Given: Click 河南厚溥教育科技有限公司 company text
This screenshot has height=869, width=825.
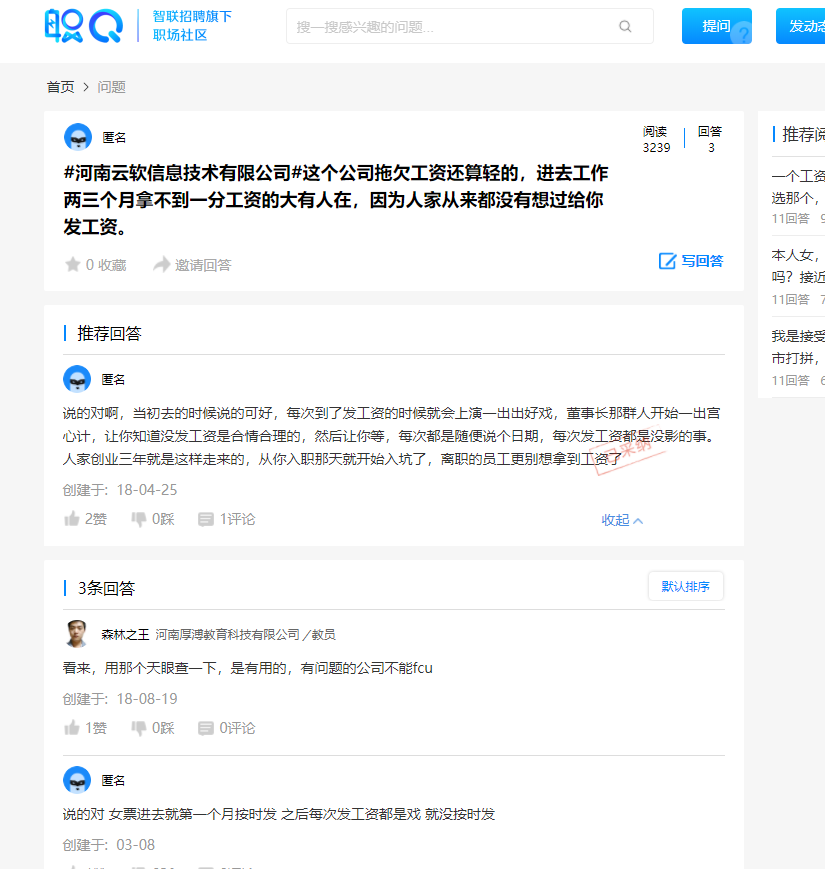Looking at the screenshot, I should coord(227,635).
